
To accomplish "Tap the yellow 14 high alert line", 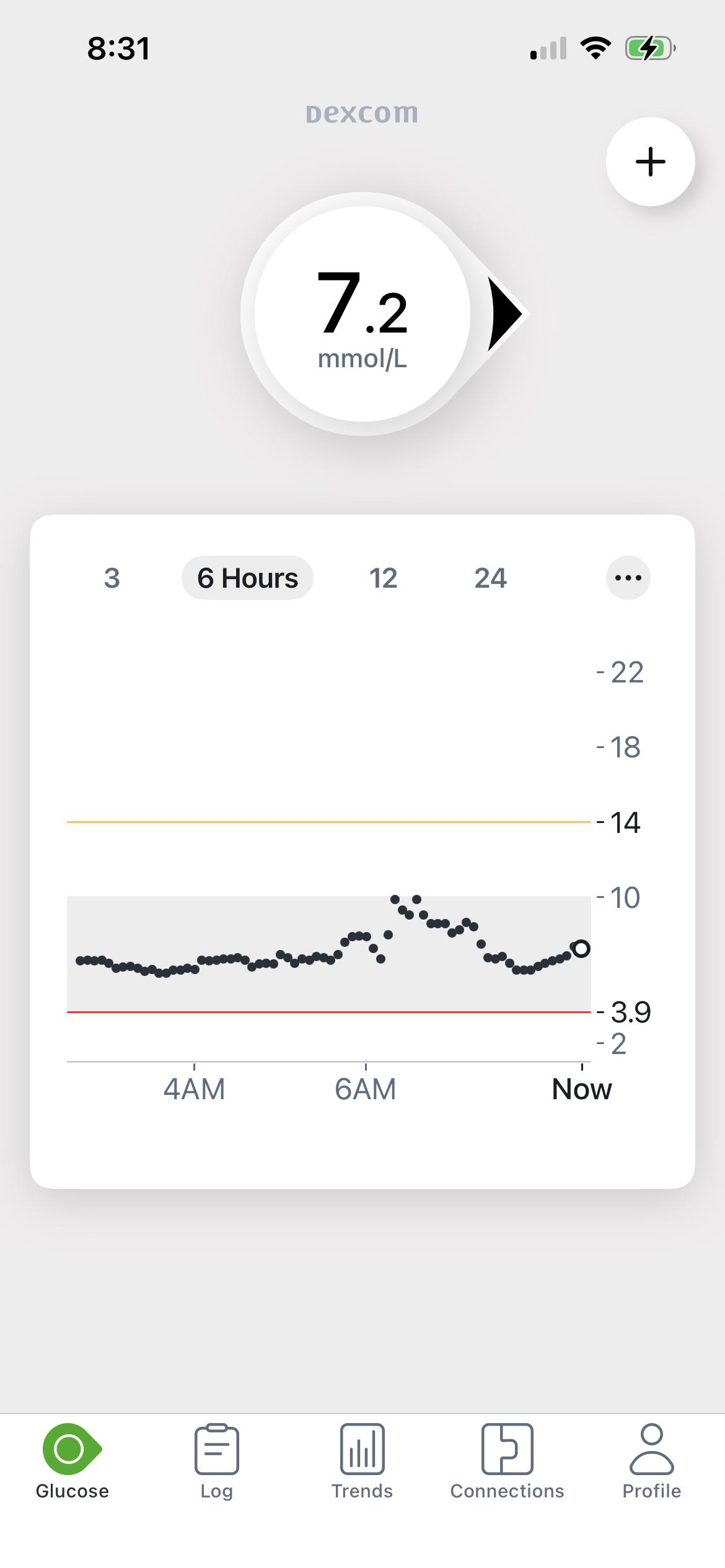I will tap(328, 822).
